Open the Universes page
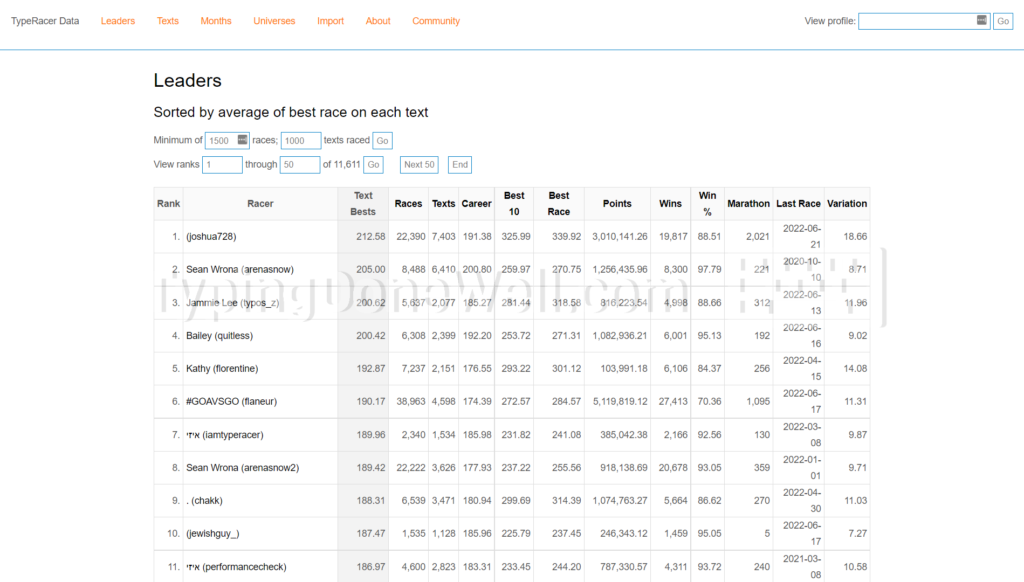The image size is (1024, 582). [x=274, y=21]
